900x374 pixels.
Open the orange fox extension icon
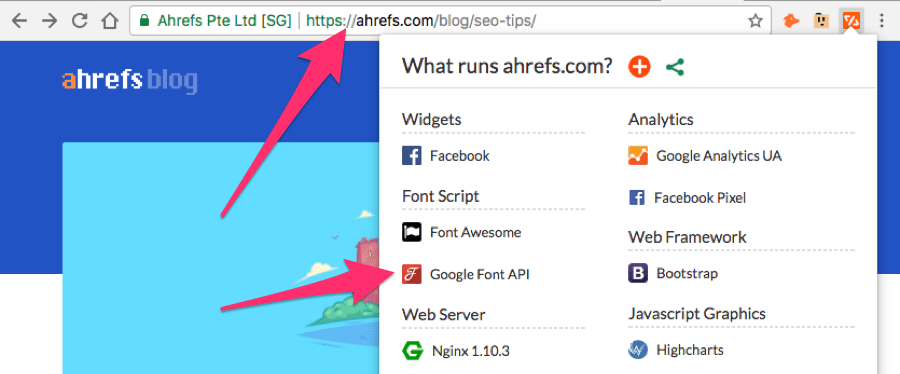(792, 21)
